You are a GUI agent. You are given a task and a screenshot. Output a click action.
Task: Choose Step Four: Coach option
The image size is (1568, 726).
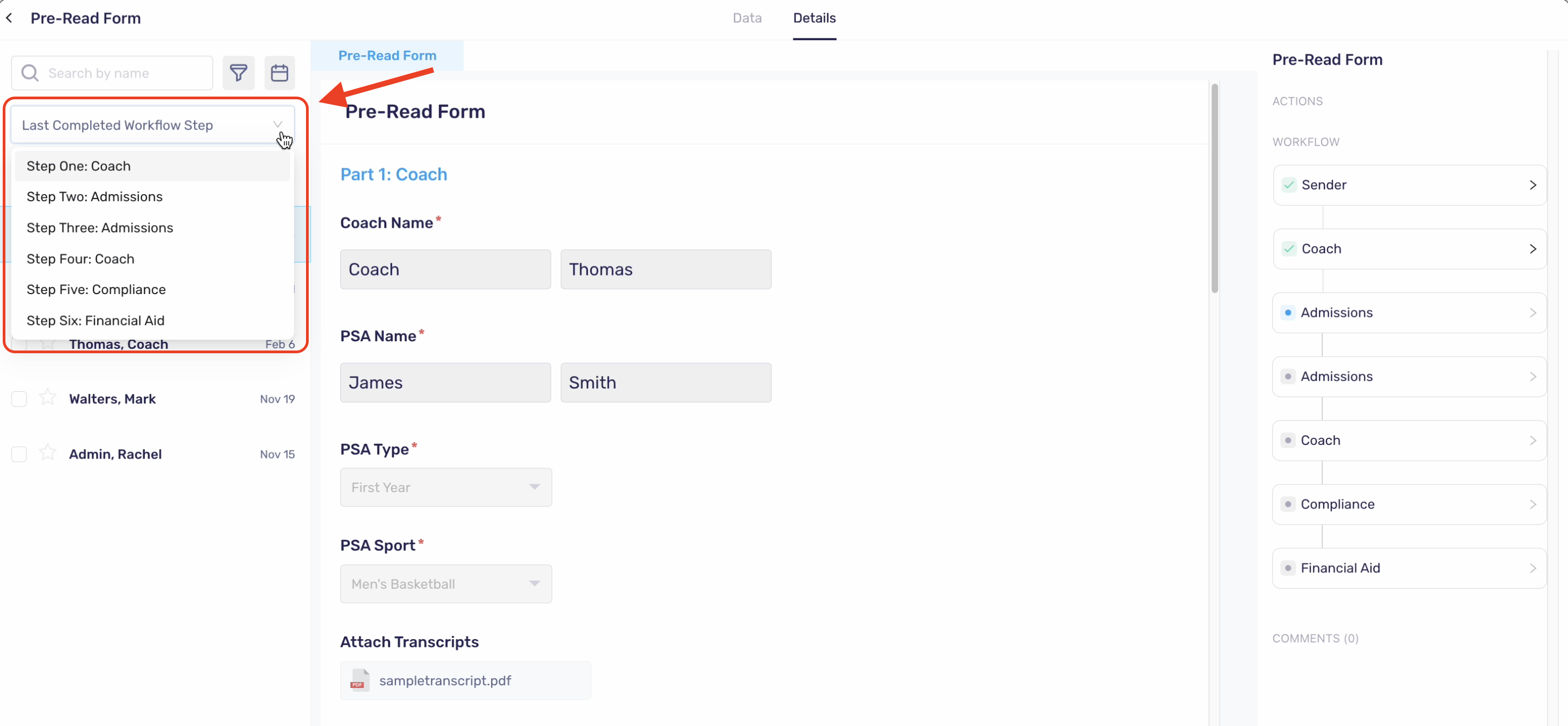click(152, 259)
